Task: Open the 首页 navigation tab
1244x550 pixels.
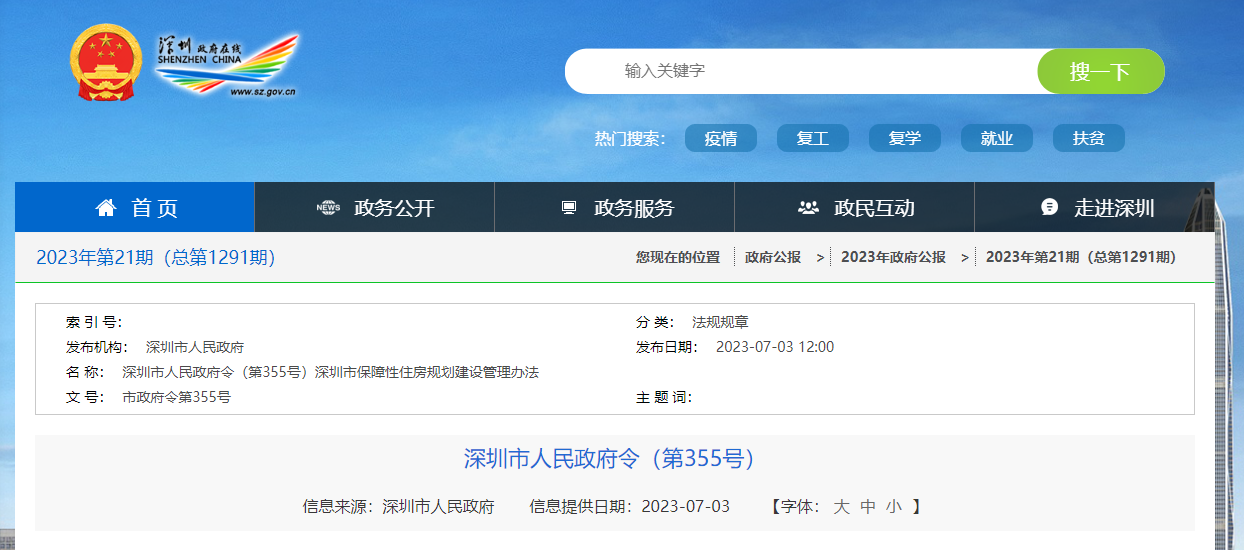Action: [x=135, y=207]
